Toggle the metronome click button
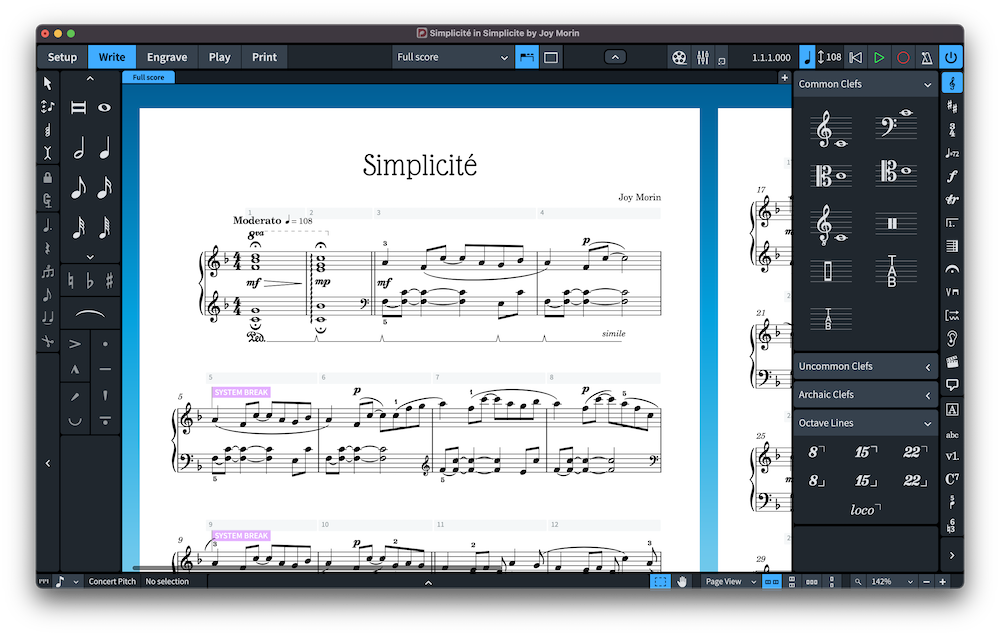1000x636 pixels. pyautogui.click(x=927, y=57)
